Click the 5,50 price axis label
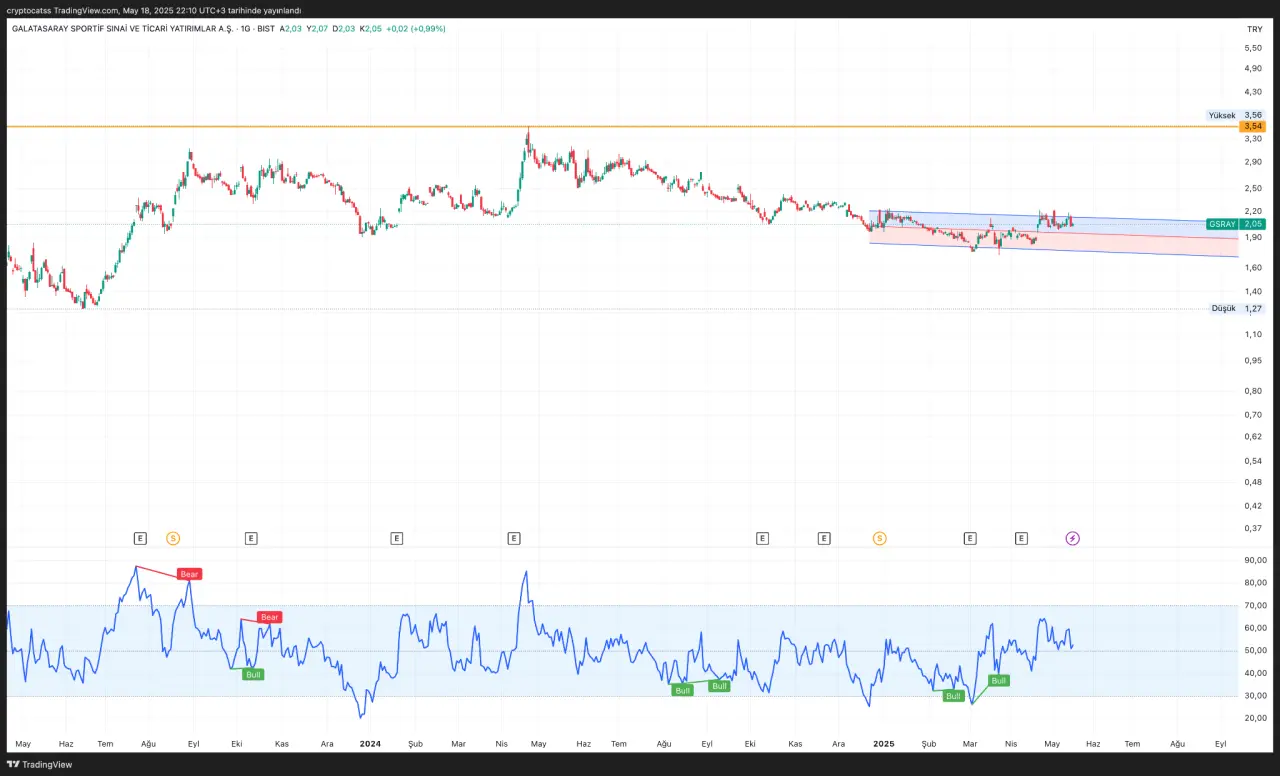 click(1253, 48)
